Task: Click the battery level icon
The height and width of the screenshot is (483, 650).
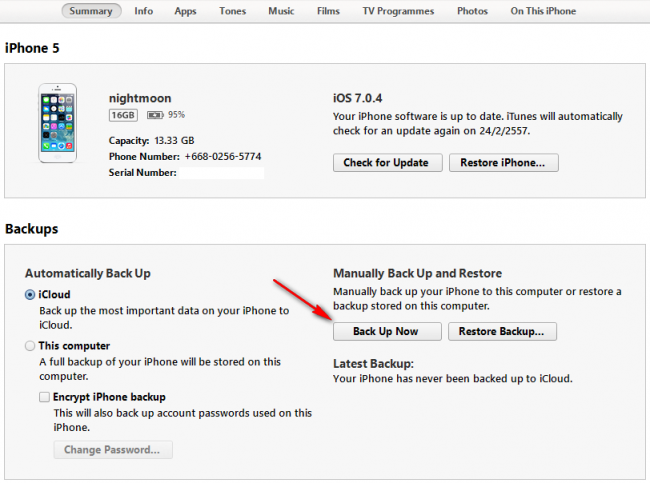Action: (155, 115)
